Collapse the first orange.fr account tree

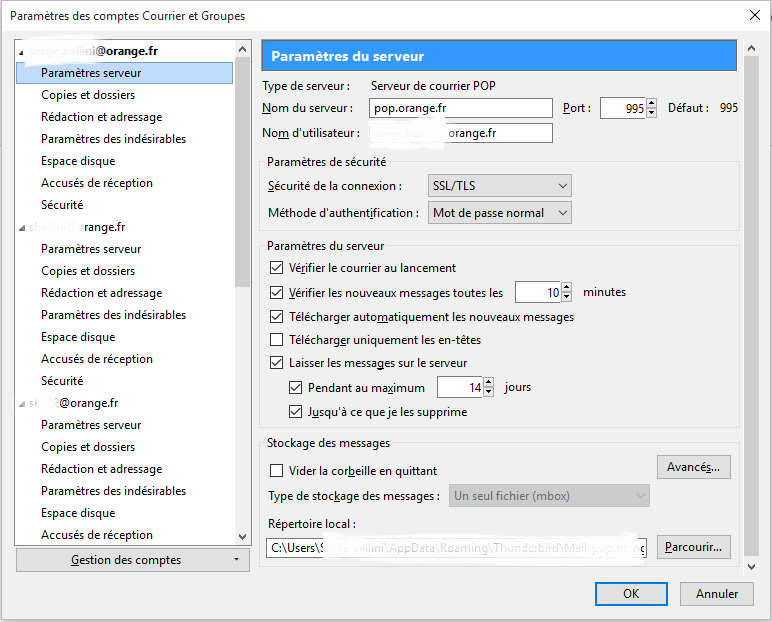[x=22, y=51]
